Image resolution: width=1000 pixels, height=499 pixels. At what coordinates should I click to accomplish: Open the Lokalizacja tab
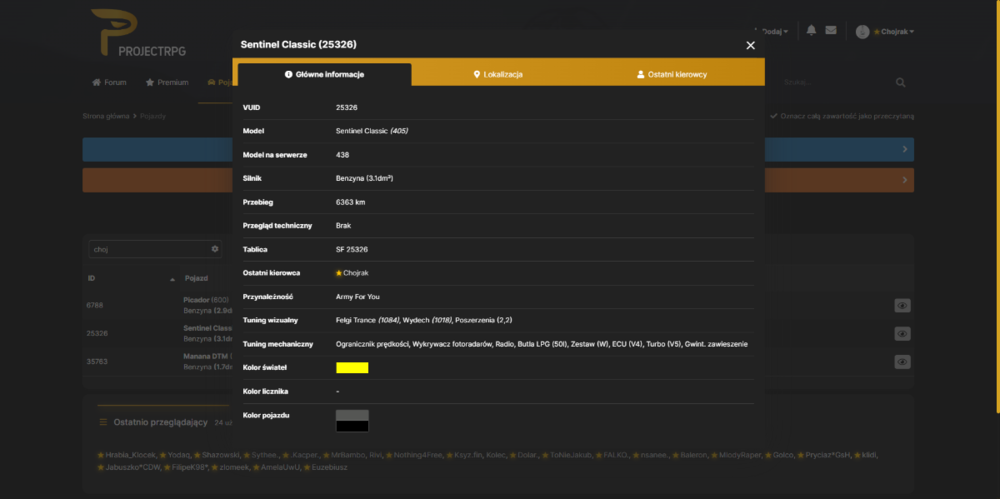click(499, 75)
